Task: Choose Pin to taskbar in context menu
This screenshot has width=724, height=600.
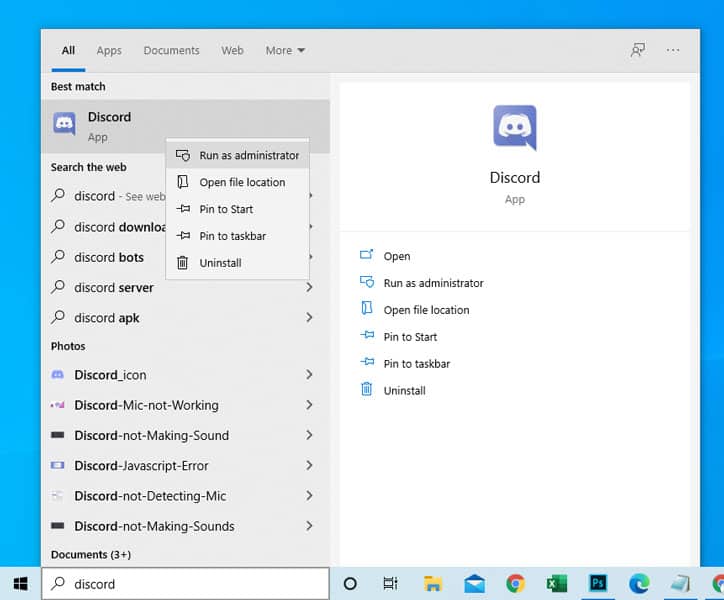Action: pos(237,236)
